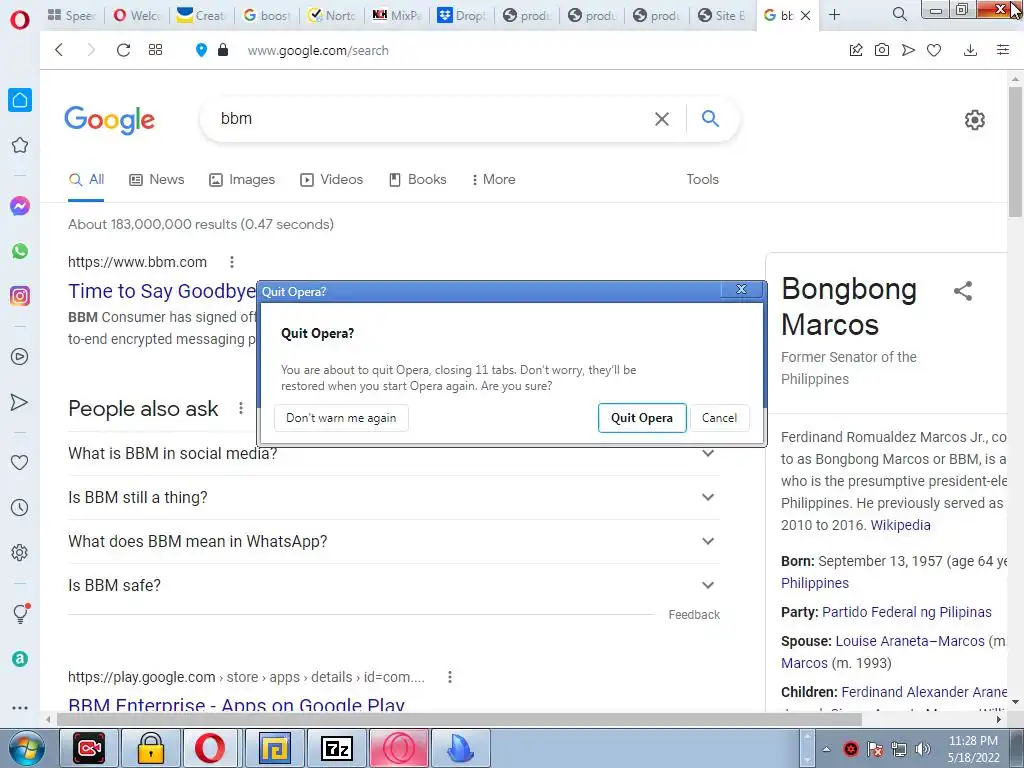Add page to bookmarks with heart icon

(x=934, y=50)
